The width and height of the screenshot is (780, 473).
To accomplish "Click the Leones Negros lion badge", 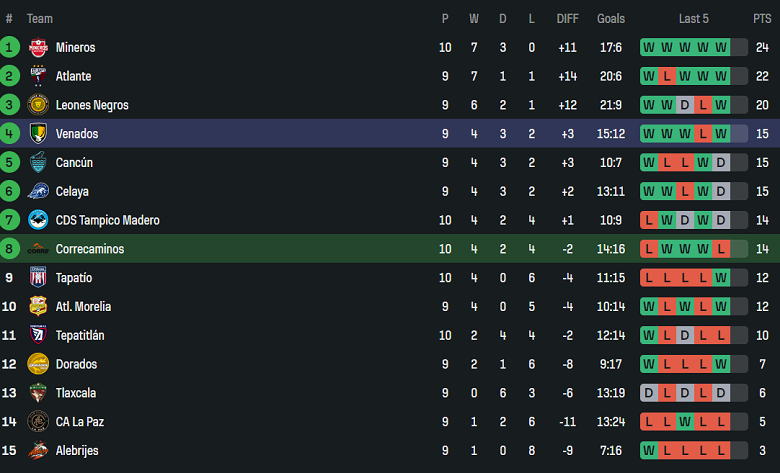I will pos(38,105).
